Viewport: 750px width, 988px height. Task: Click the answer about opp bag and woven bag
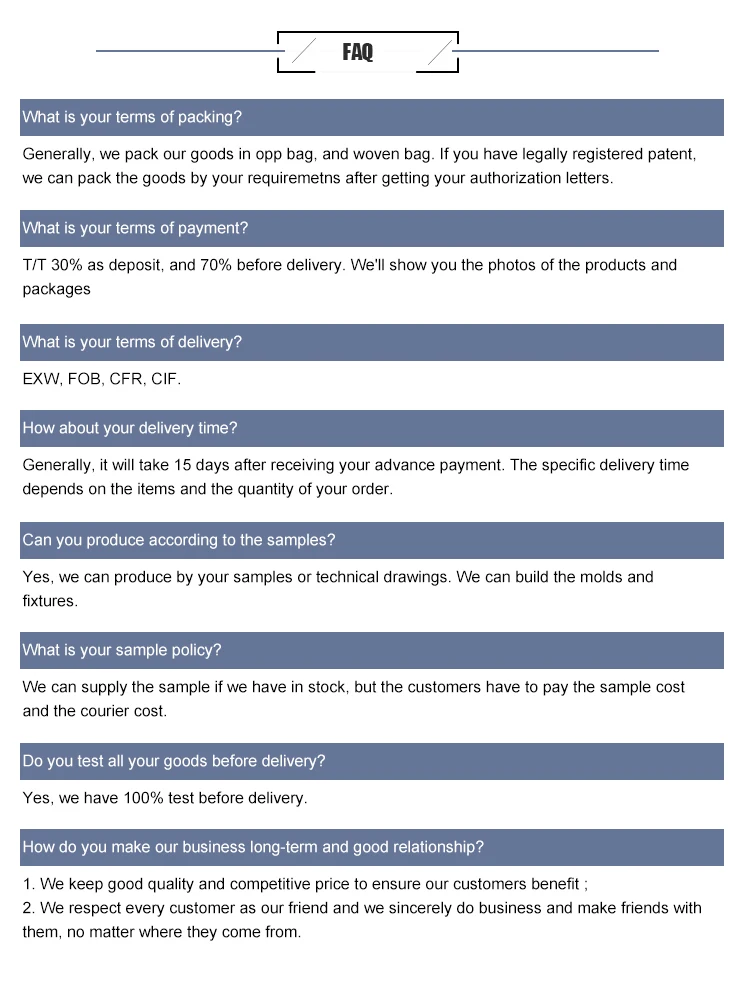360,166
